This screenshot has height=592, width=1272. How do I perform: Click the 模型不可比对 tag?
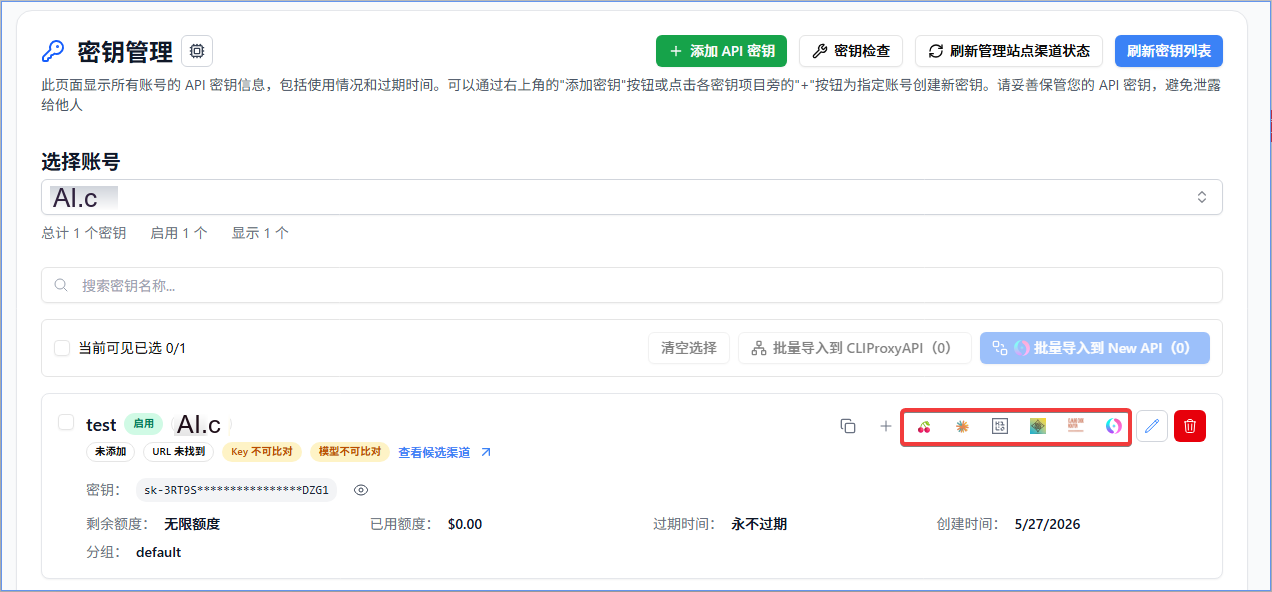(350, 452)
